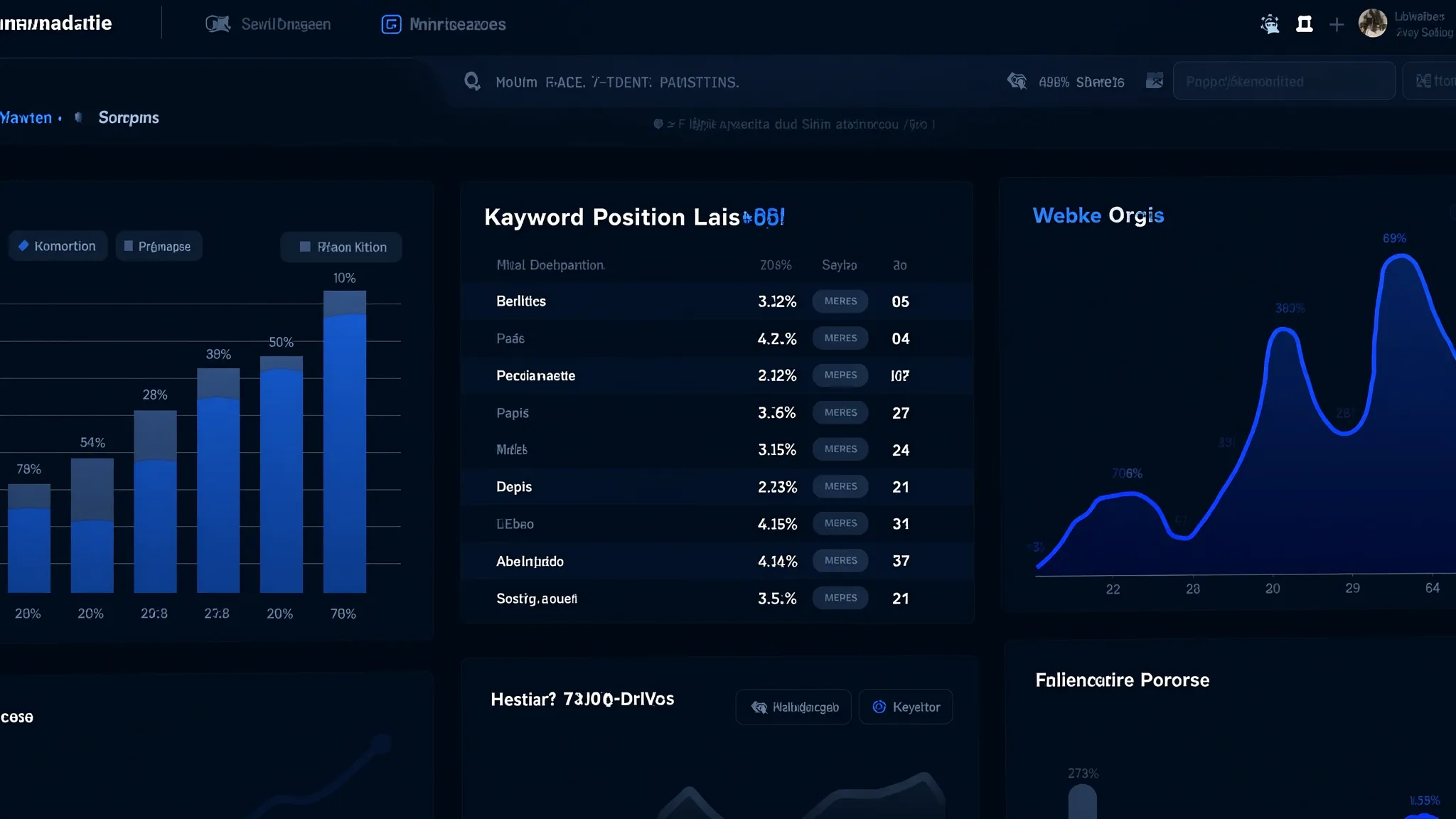Click the plus icon in top bar
1456x819 pixels.
pyautogui.click(x=1337, y=25)
